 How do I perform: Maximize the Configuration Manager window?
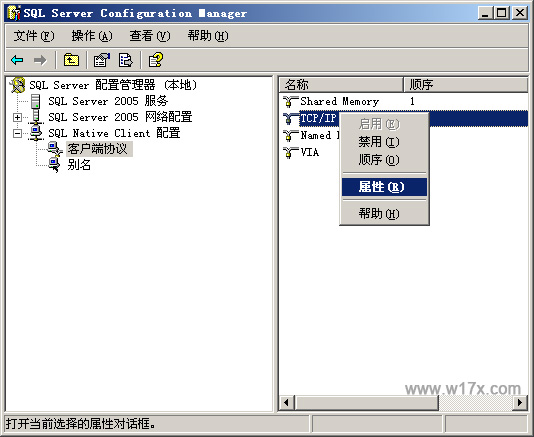coord(502,13)
